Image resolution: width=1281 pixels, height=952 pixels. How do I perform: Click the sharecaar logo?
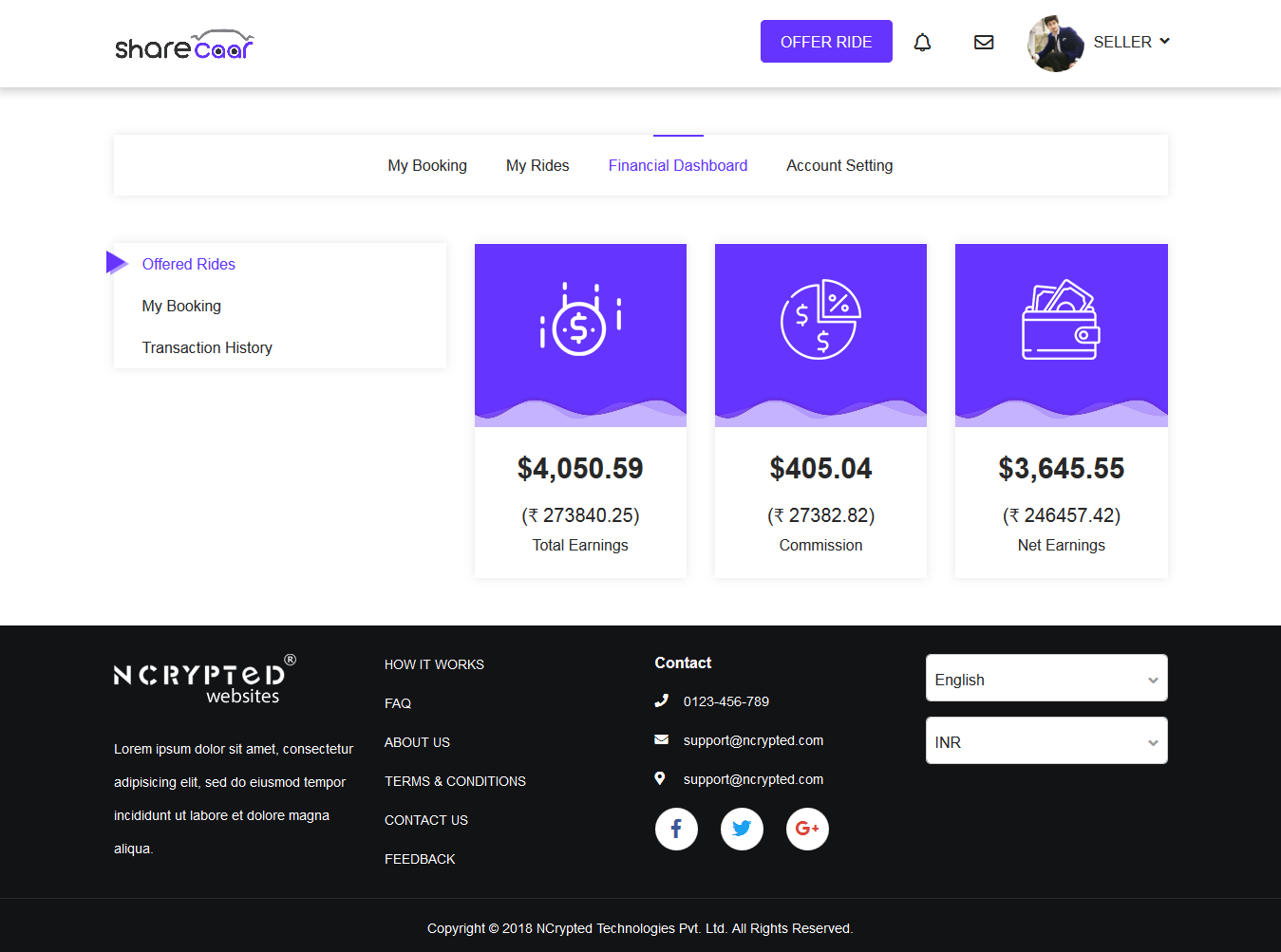coord(184,45)
